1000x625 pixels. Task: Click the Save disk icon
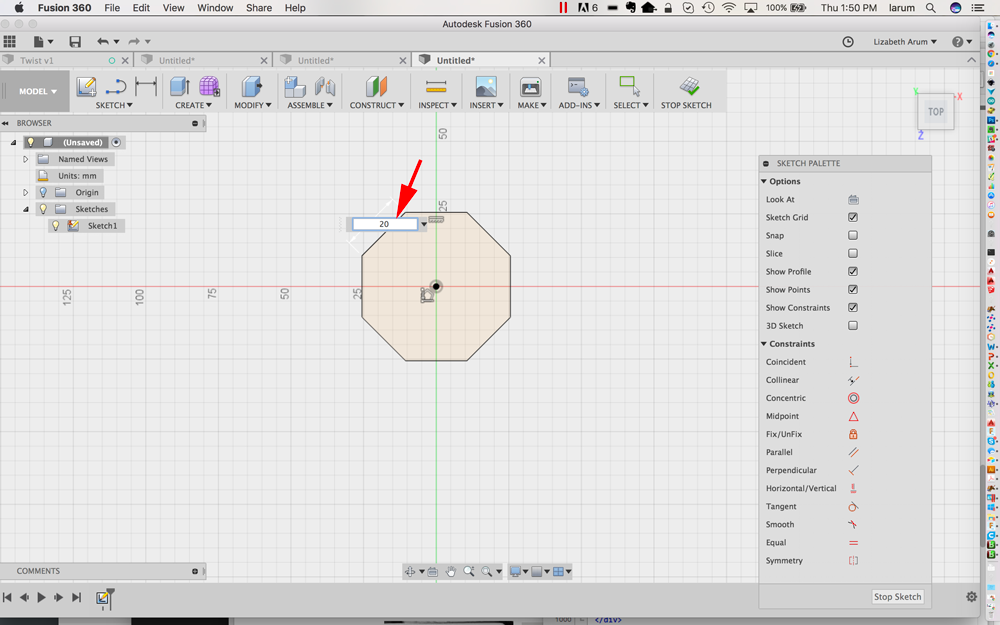[x=75, y=41]
